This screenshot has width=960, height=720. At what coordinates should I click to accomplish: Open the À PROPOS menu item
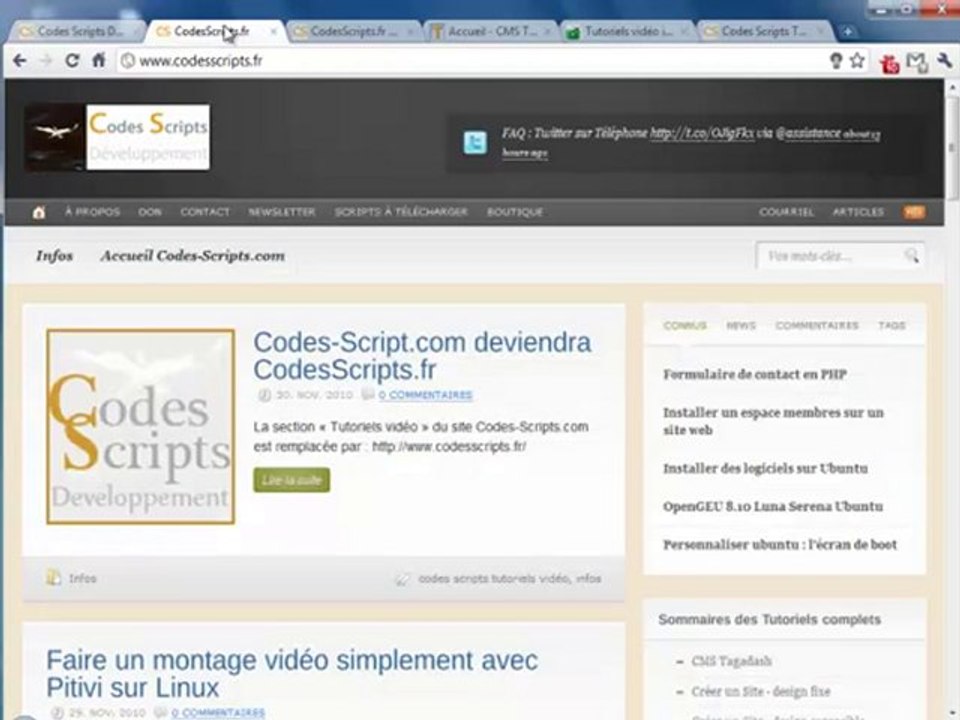pos(92,212)
